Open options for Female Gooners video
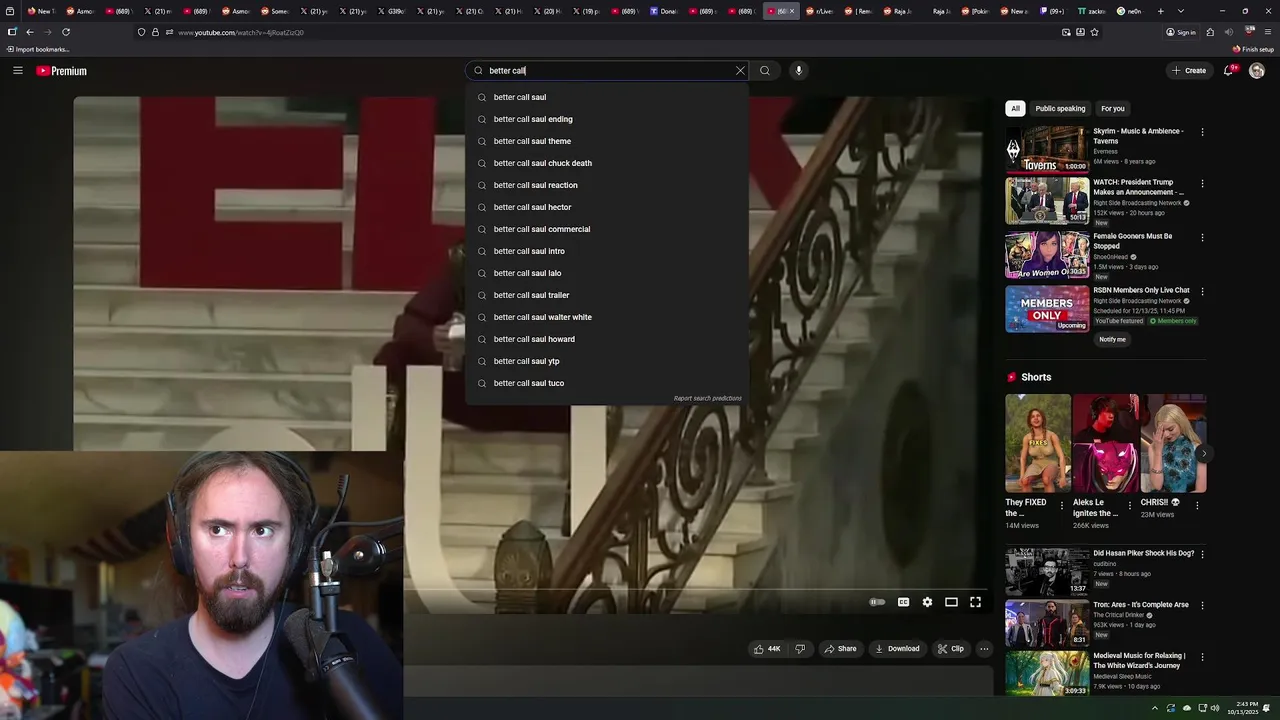This screenshot has width=1280, height=720. (1202, 238)
